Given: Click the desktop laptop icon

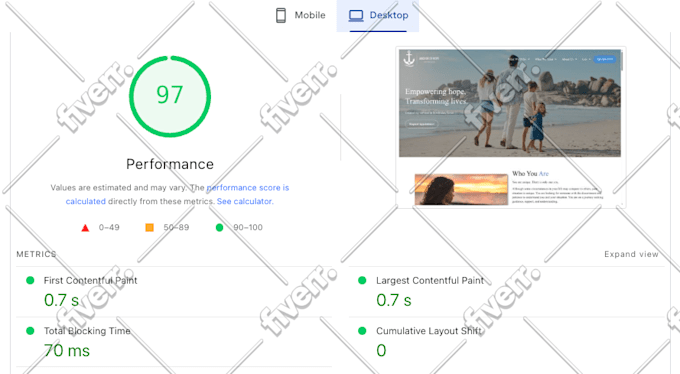Looking at the screenshot, I should (356, 16).
